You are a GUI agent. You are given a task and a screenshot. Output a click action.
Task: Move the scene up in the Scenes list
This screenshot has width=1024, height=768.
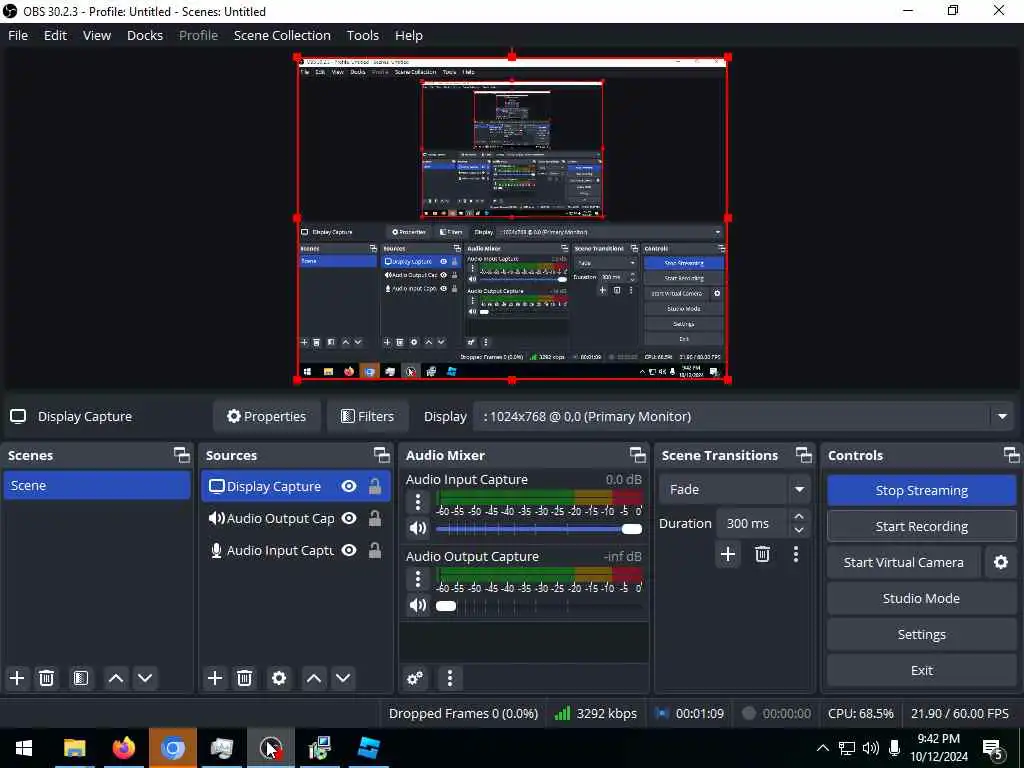point(116,678)
